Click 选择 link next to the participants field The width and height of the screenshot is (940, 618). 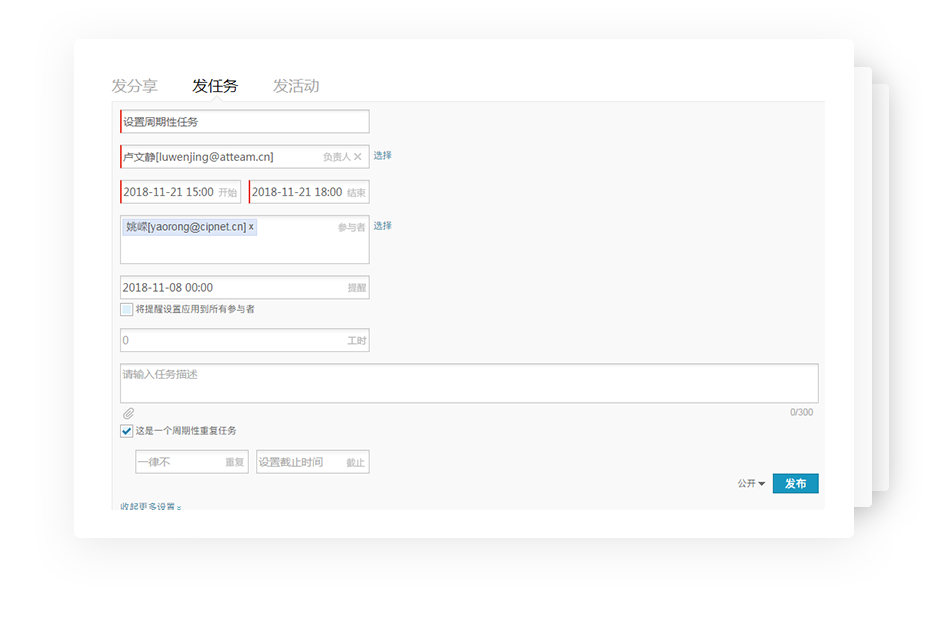[x=383, y=226]
